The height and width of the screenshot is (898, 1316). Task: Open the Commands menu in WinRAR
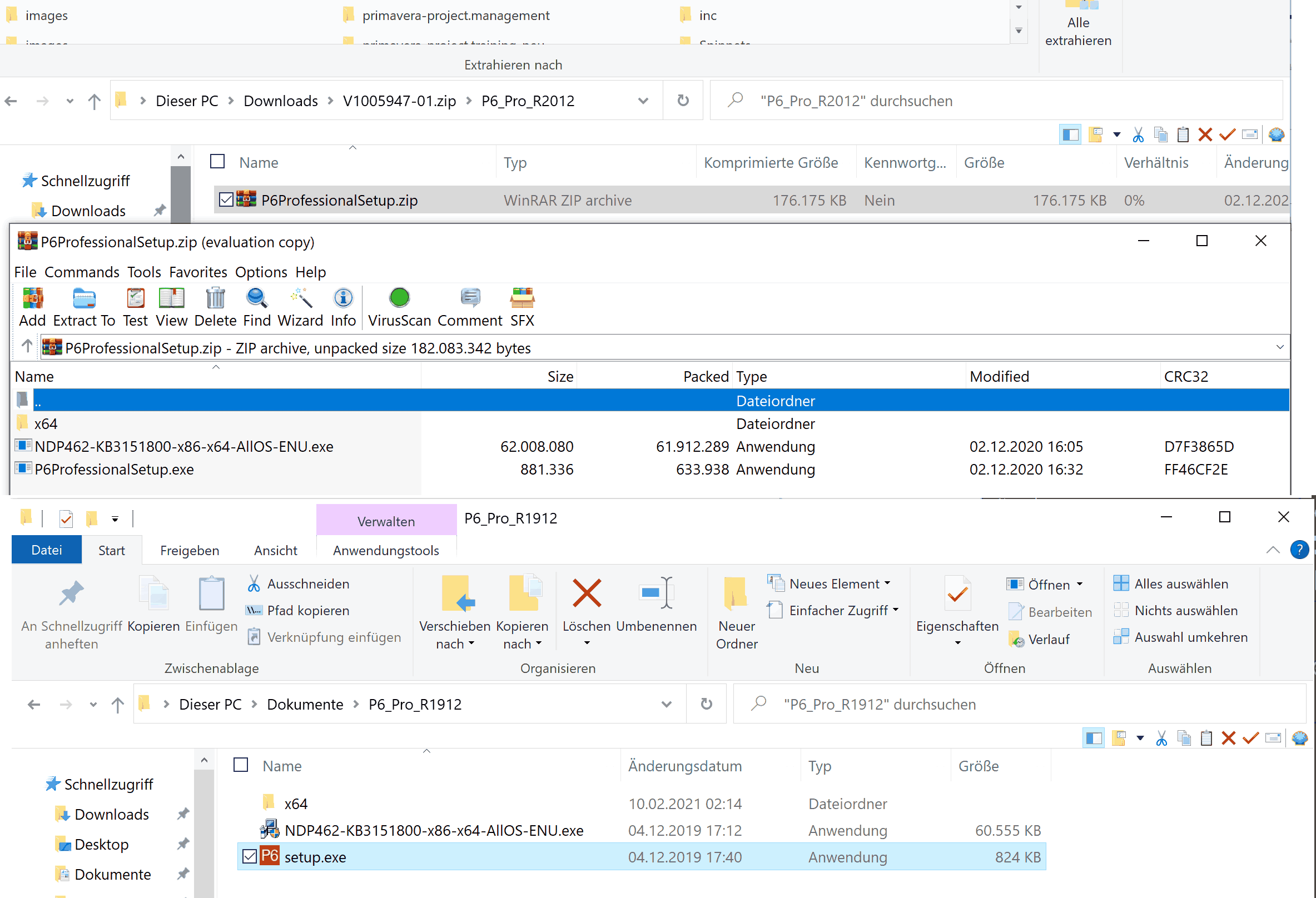82,272
